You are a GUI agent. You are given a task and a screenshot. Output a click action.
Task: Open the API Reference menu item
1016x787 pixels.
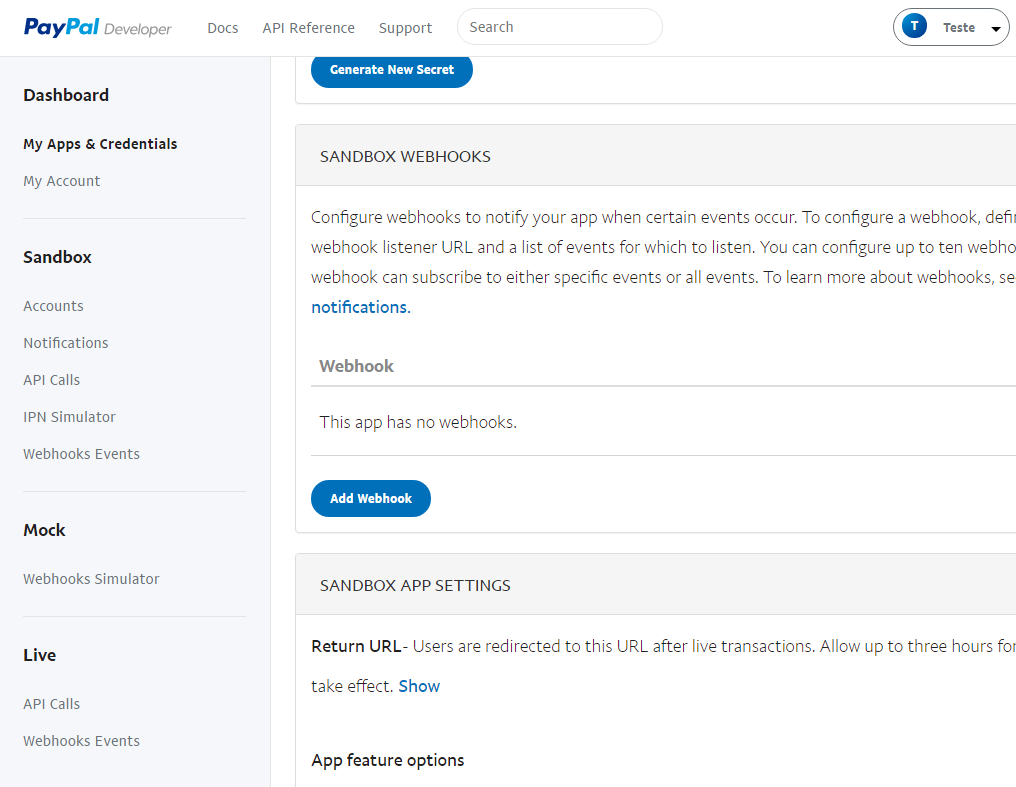coord(308,28)
